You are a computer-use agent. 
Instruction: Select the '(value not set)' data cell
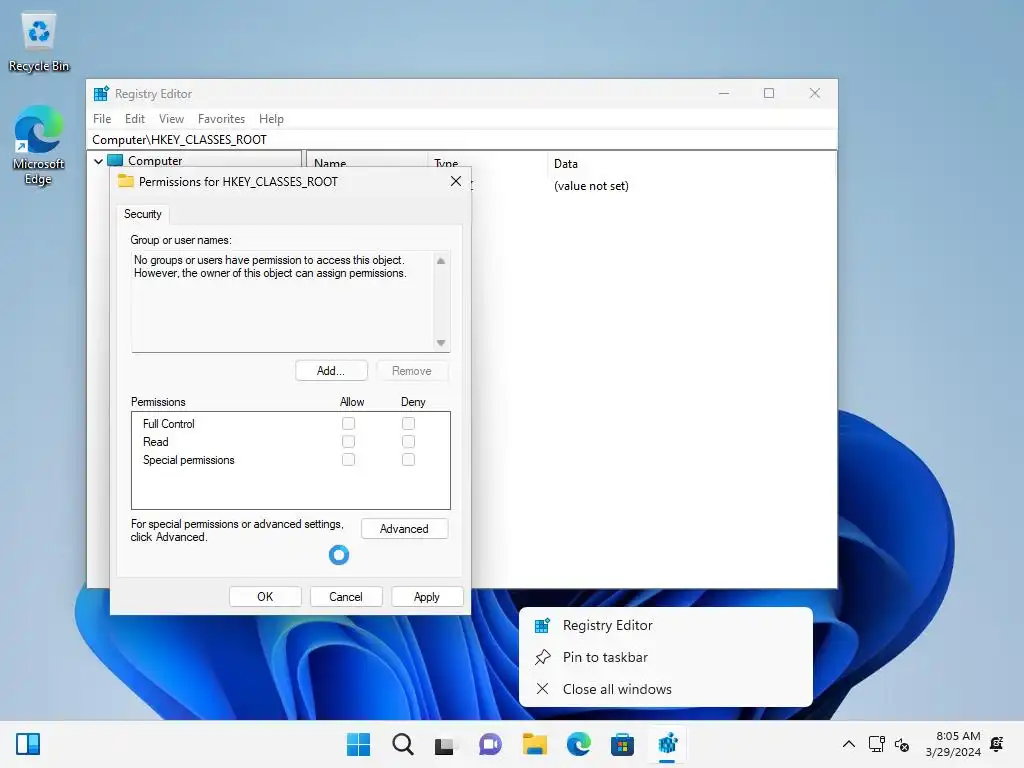[591, 186]
